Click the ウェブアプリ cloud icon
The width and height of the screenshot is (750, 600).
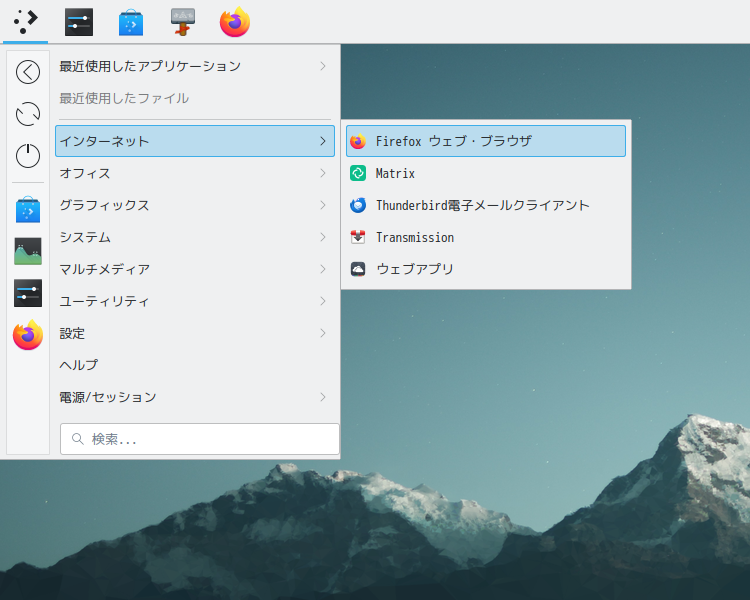coord(358,269)
